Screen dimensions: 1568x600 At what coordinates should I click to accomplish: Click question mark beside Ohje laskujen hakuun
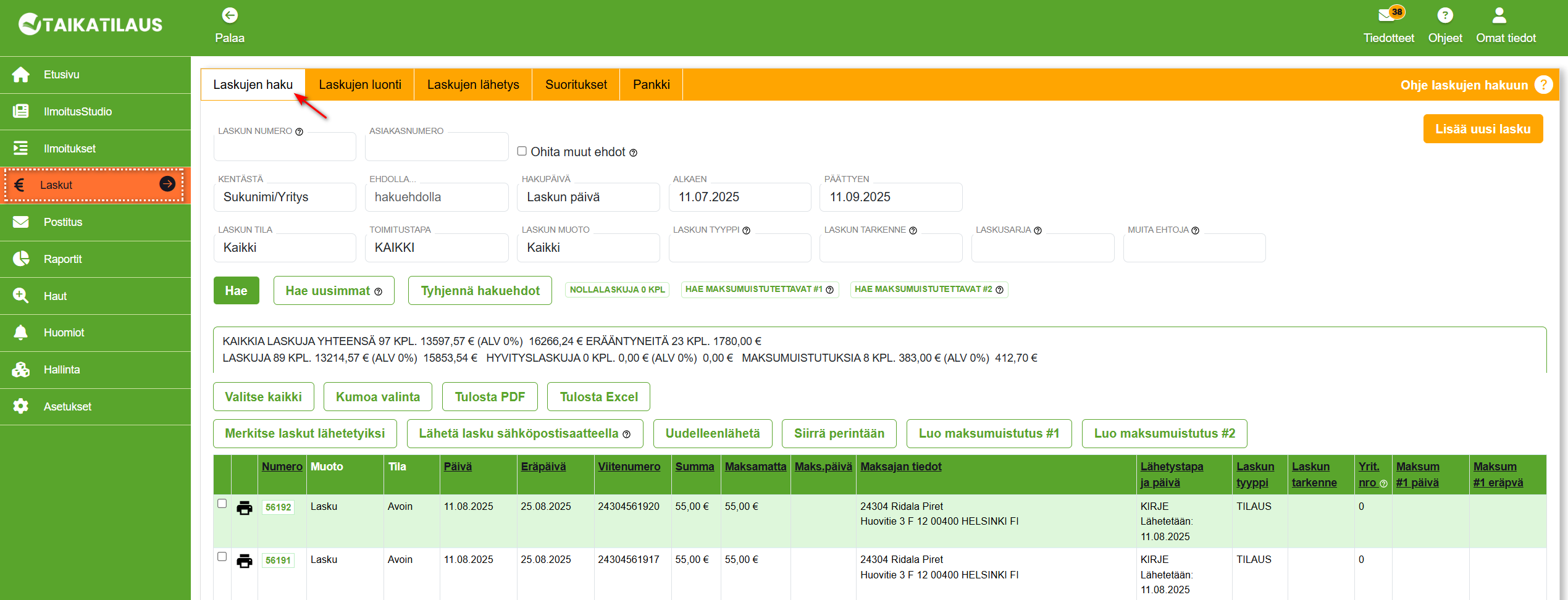[1543, 85]
